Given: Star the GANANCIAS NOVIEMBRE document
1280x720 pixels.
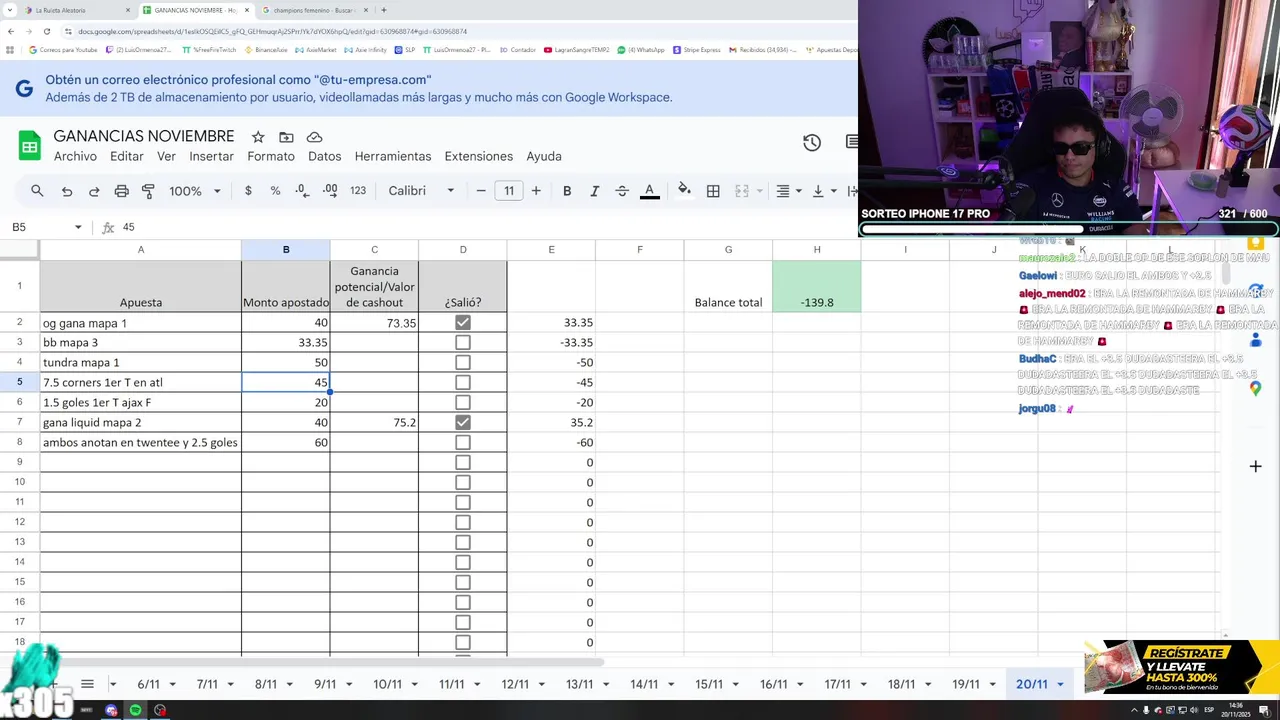Looking at the screenshot, I should click(258, 137).
